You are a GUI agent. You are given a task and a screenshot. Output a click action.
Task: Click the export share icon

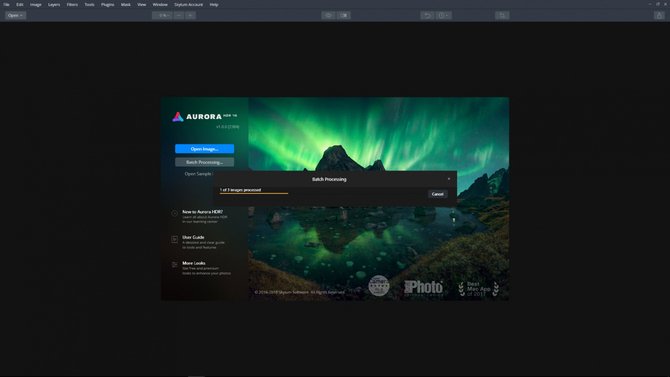(659, 15)
